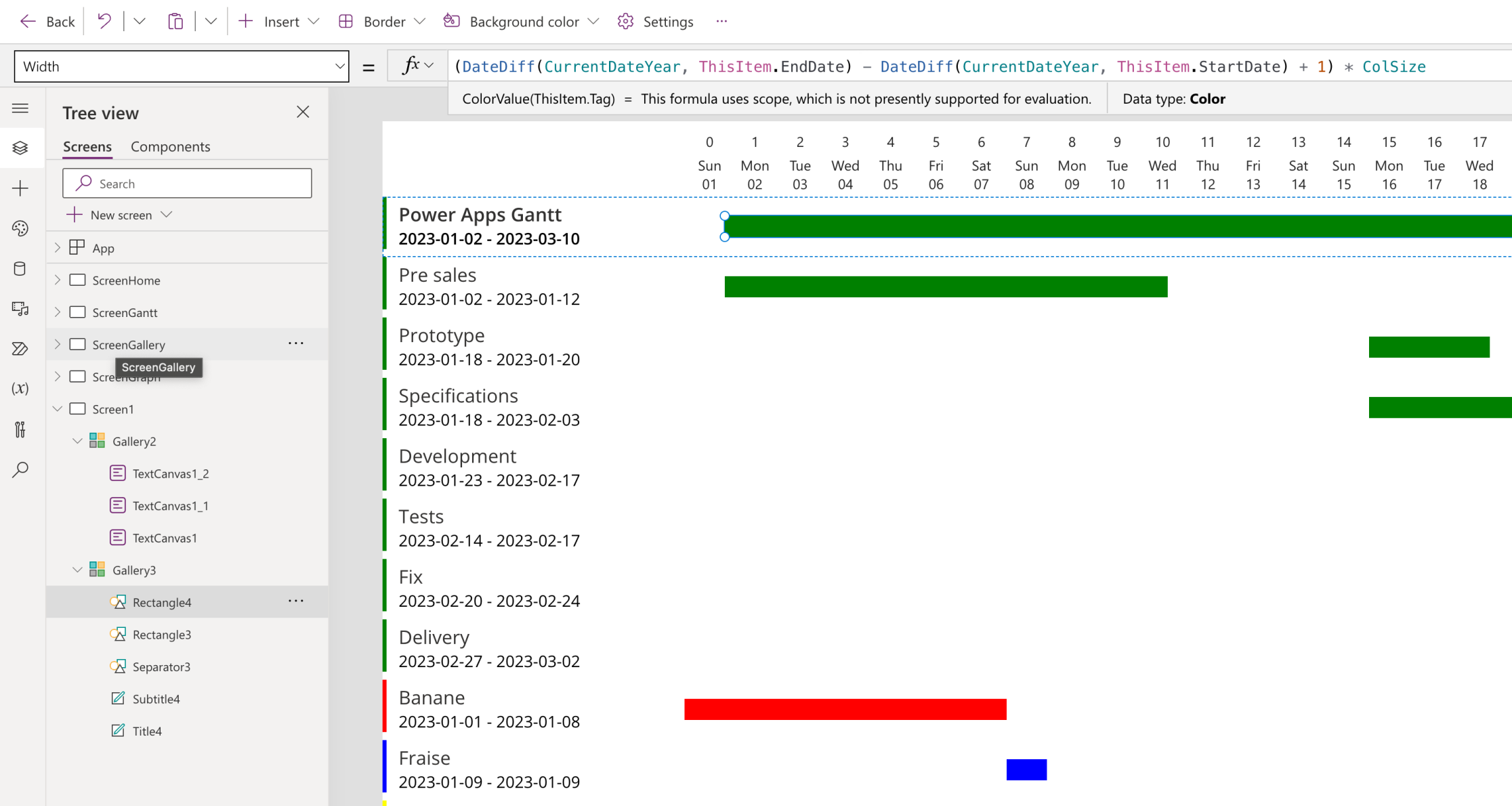
Task: Expand the ScreenHome tree node
Action: [x=58, y=280]
